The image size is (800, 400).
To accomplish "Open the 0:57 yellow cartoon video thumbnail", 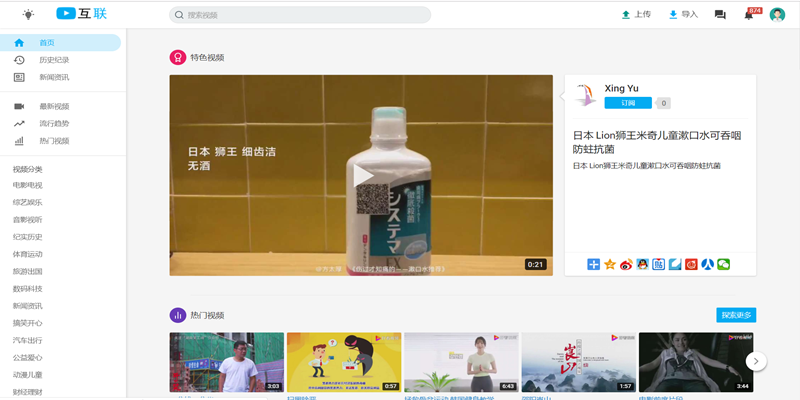I will point(344,362).
